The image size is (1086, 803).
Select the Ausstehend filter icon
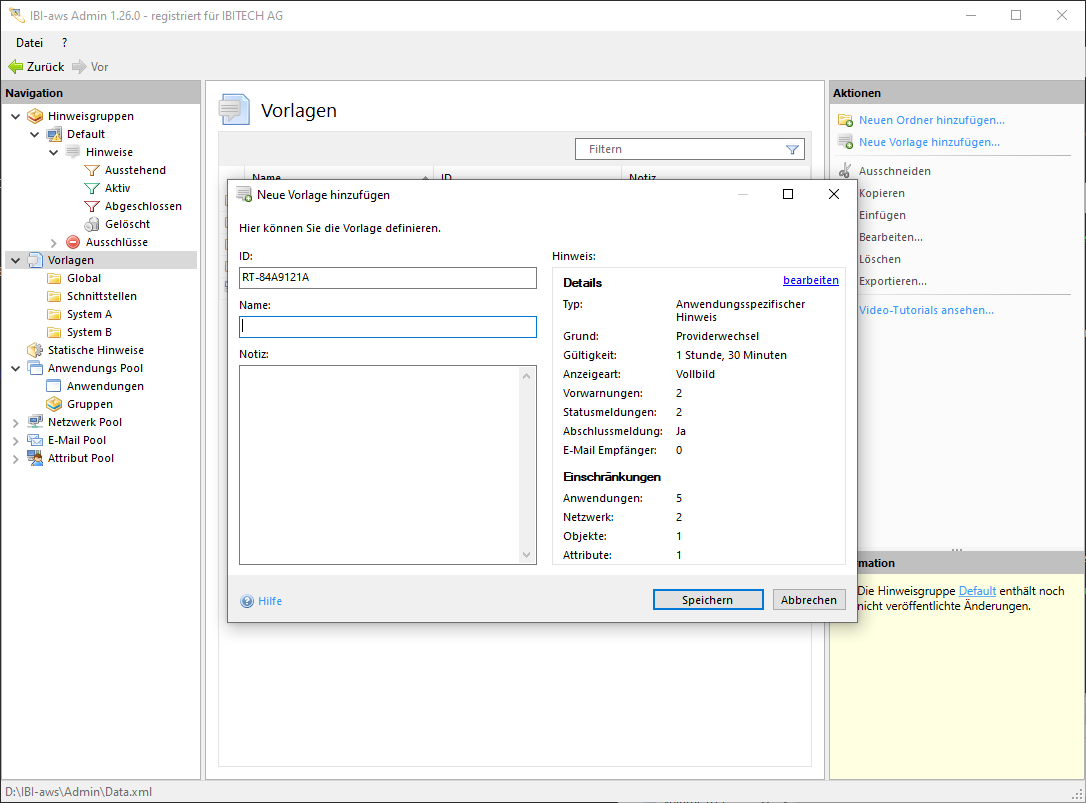point(92,170)
